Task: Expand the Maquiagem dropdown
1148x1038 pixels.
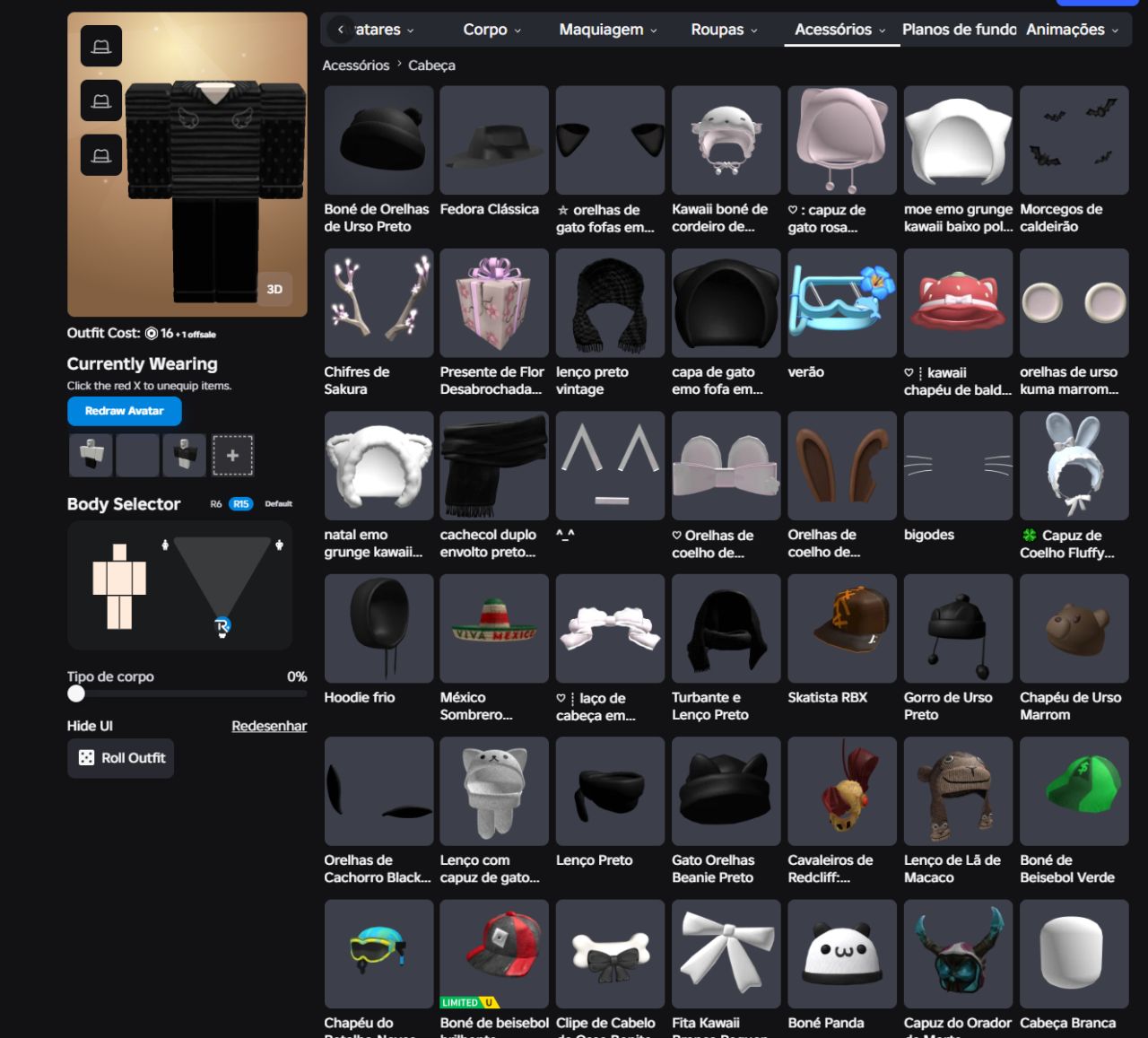Action: tap(608, 30)
